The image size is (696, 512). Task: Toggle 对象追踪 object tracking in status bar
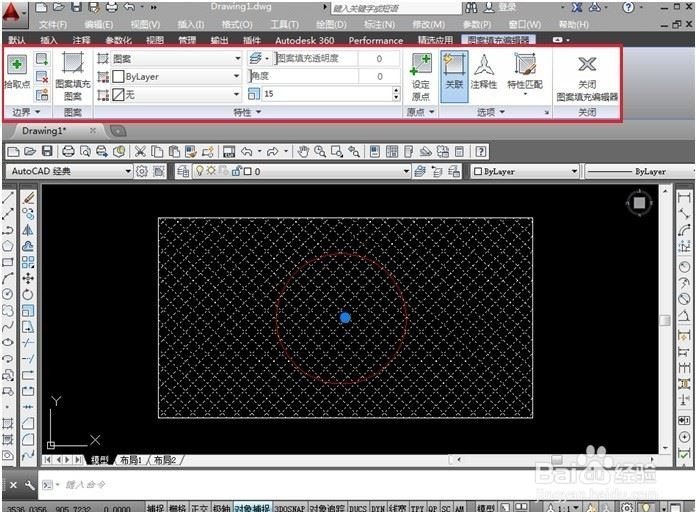click(327, 508)
